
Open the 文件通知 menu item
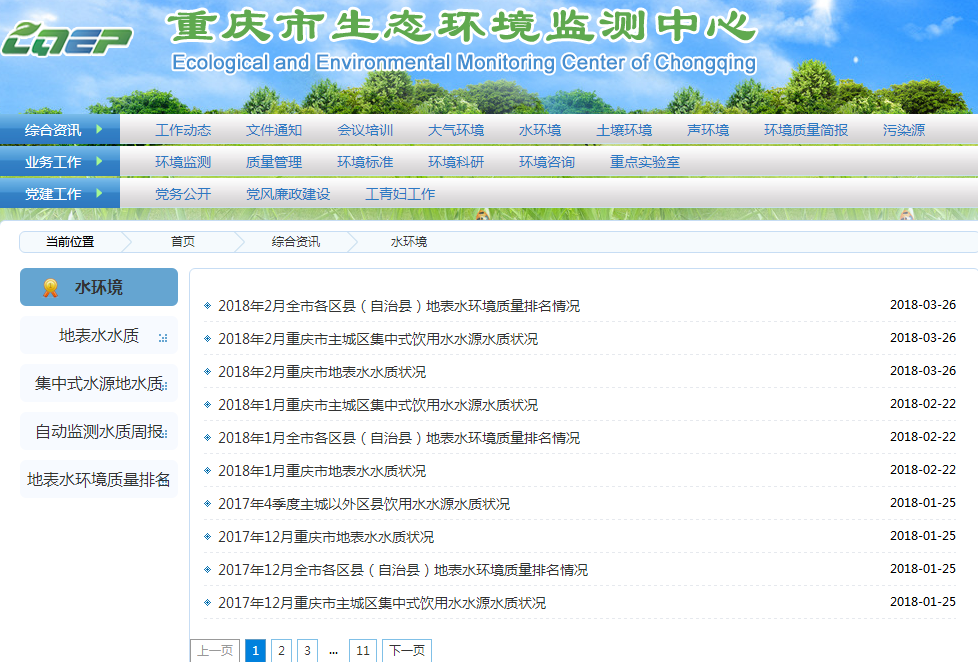point(274,130)
